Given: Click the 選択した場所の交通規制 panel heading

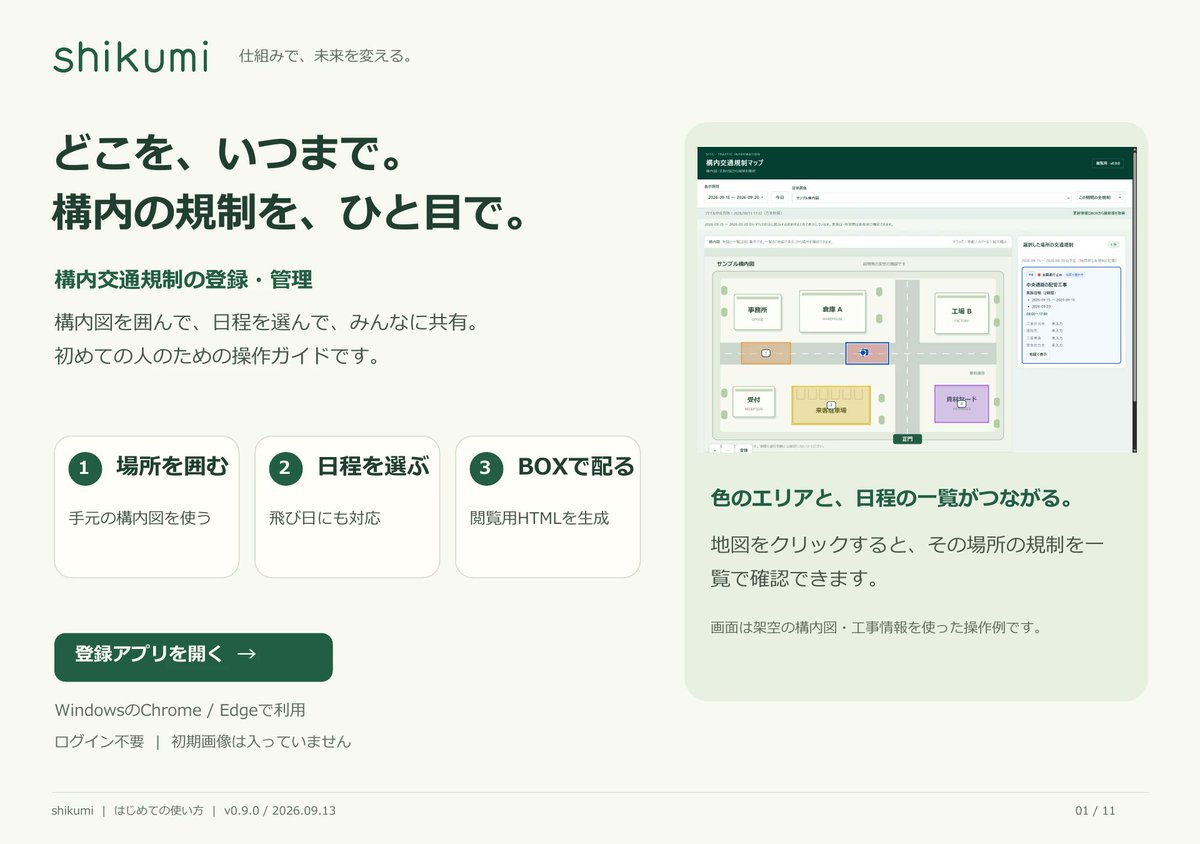Looking at the screenshot, I should [x=1048, y=245].
